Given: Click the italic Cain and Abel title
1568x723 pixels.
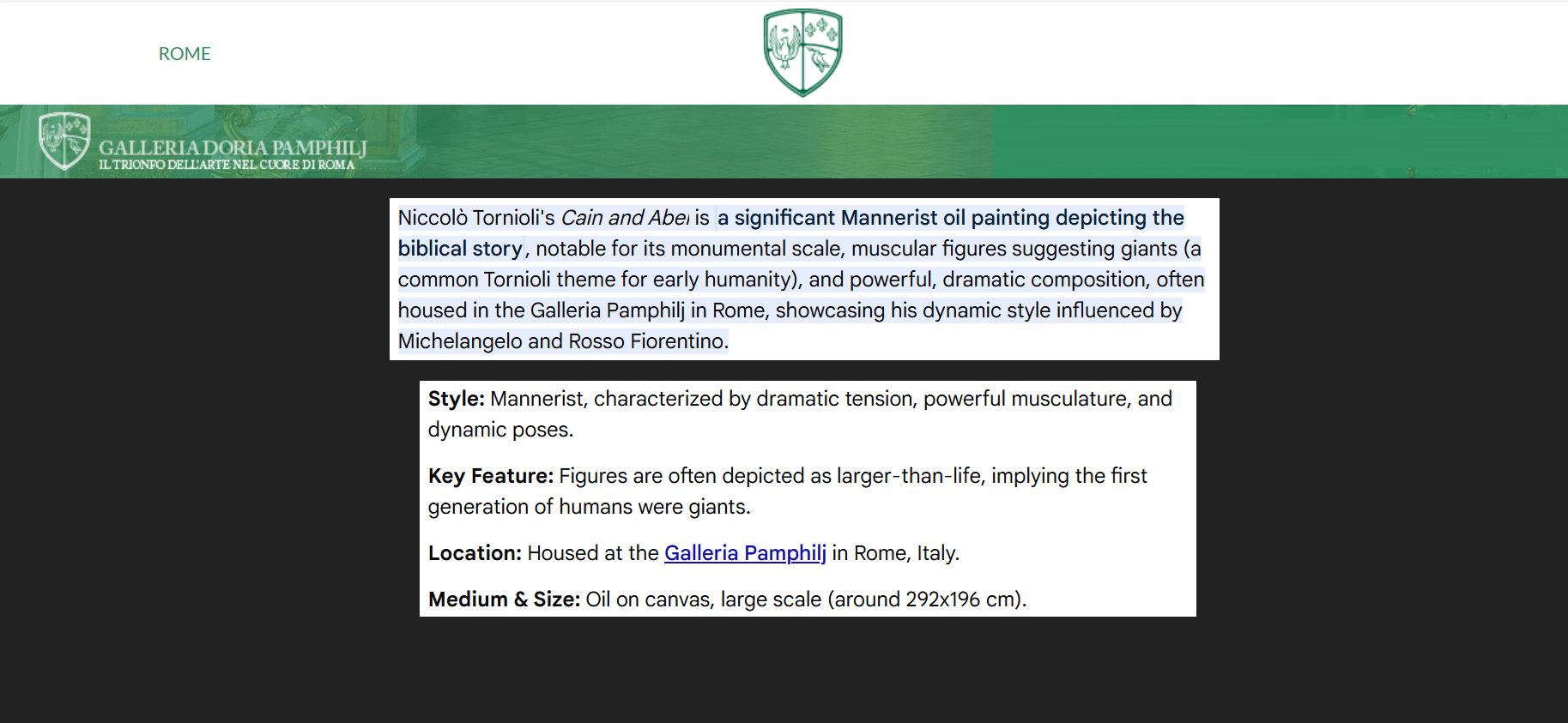Looking at the screenshot, I should click(x=625, y=218).
